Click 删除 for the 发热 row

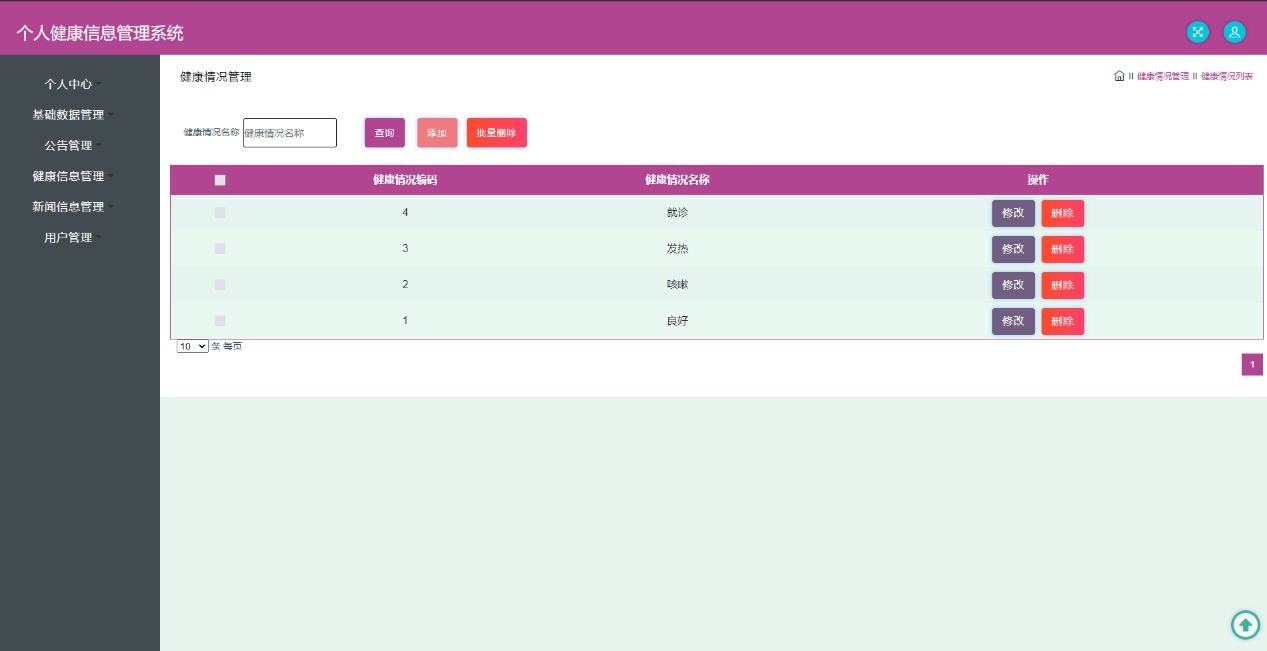point(1063,249)
